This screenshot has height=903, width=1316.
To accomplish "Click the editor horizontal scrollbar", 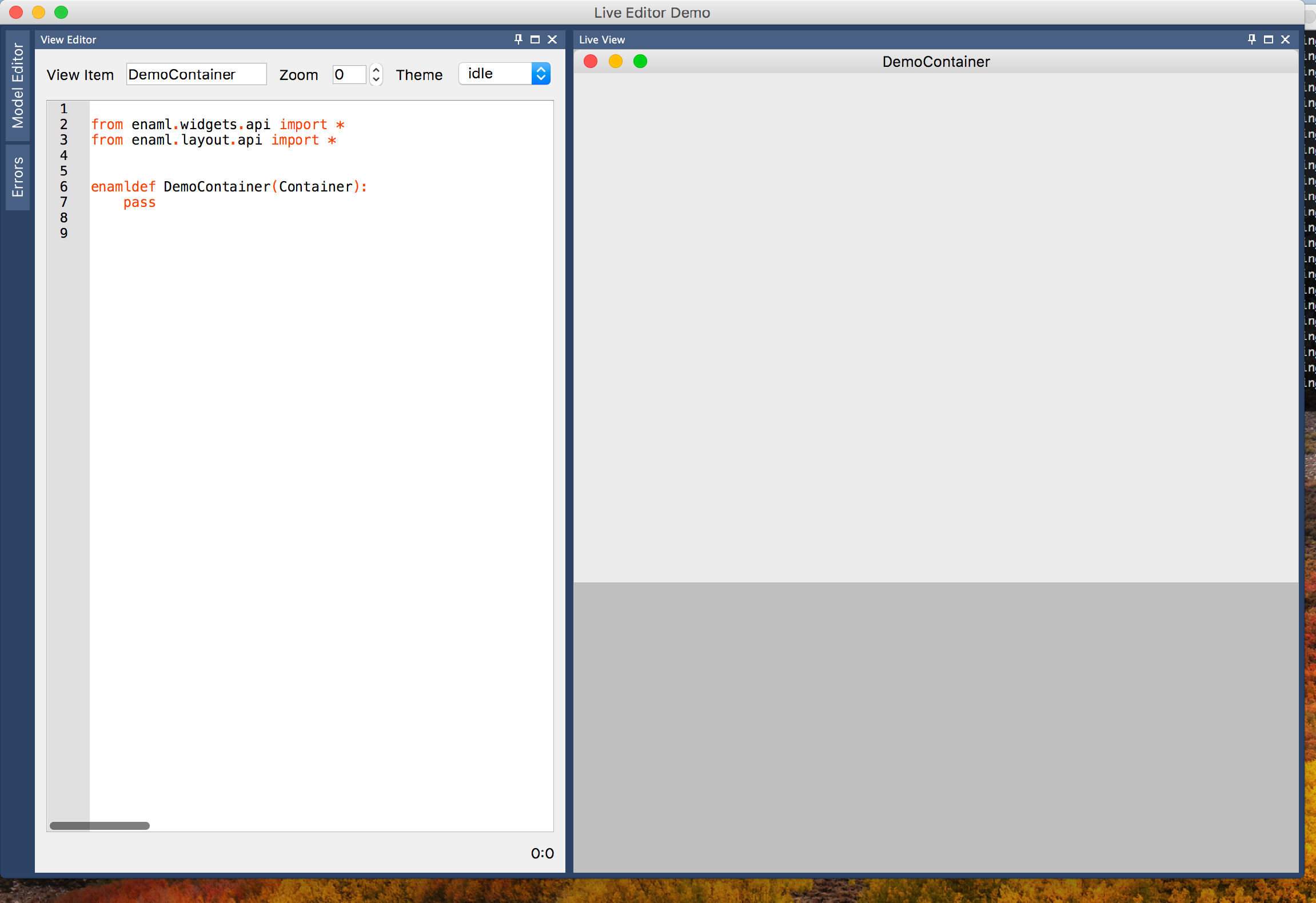I will tap(99, 825).
